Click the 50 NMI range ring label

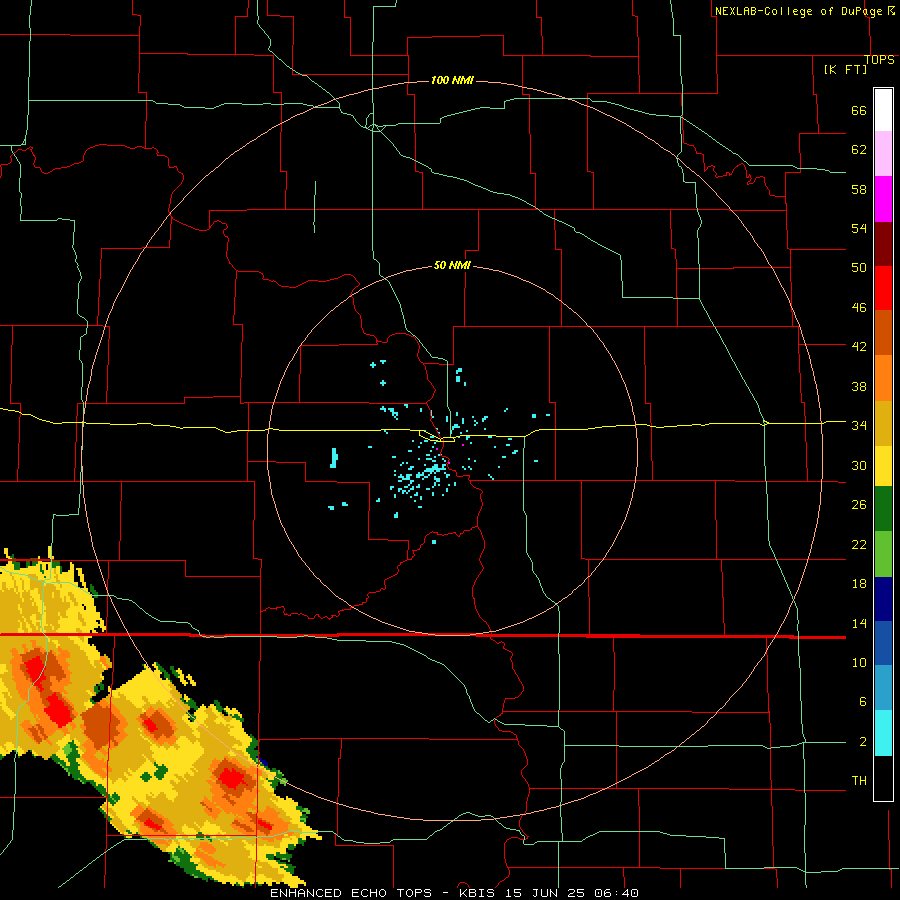pos(452,265)
